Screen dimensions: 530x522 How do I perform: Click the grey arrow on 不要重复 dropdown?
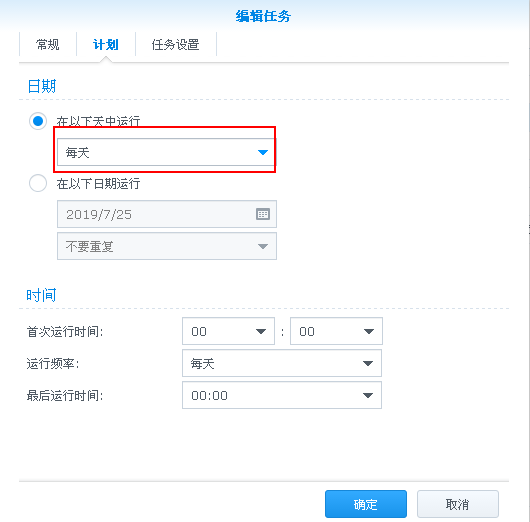[x=263, y=246]
